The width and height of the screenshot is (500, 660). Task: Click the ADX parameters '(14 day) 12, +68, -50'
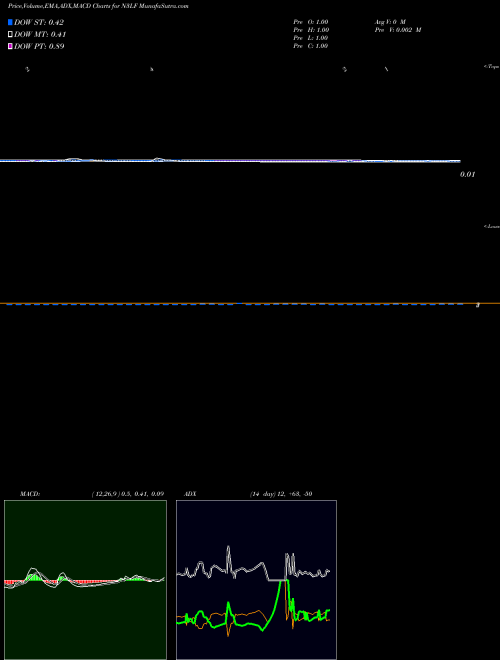281,494
